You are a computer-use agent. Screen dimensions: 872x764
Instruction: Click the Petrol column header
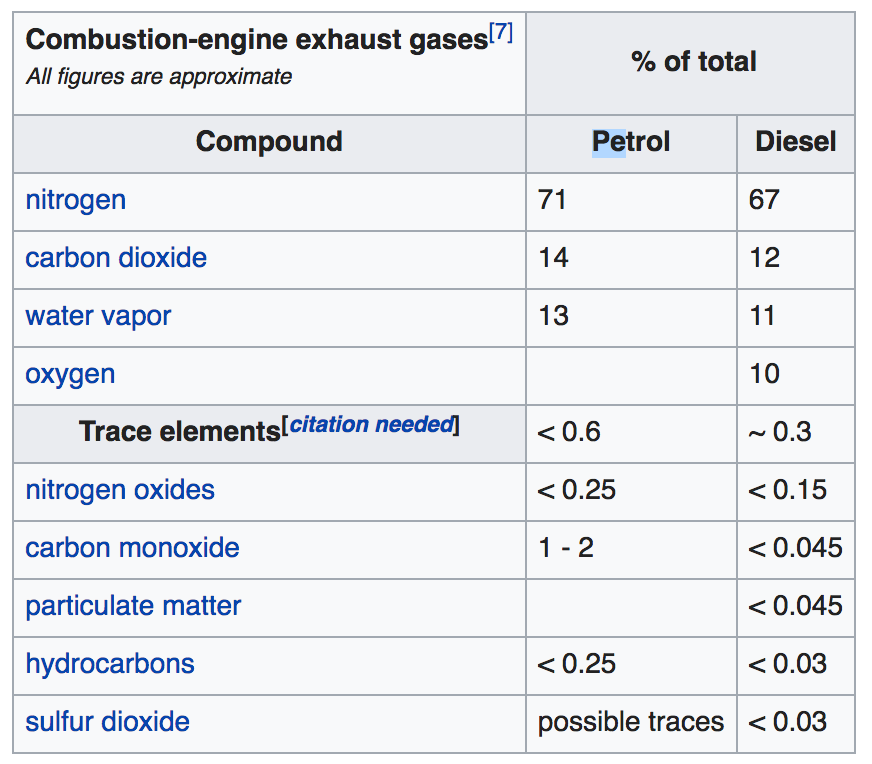(631, 142)
